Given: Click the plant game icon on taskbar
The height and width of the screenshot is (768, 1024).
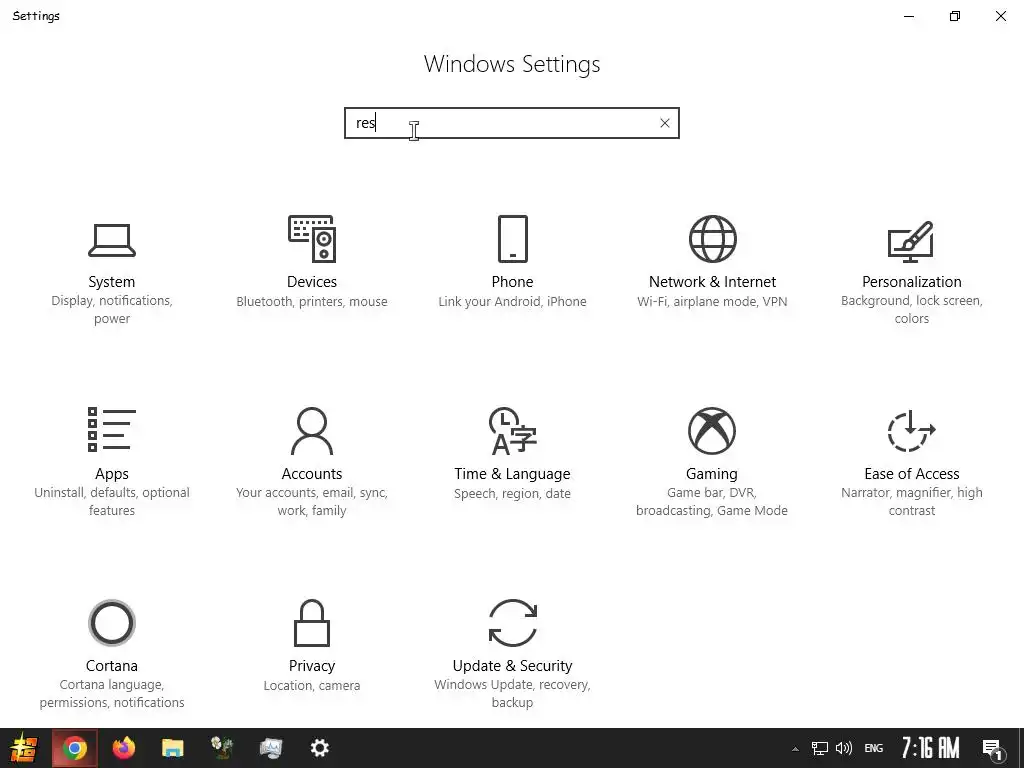Looking at the screenshot, I should (222, 748).
